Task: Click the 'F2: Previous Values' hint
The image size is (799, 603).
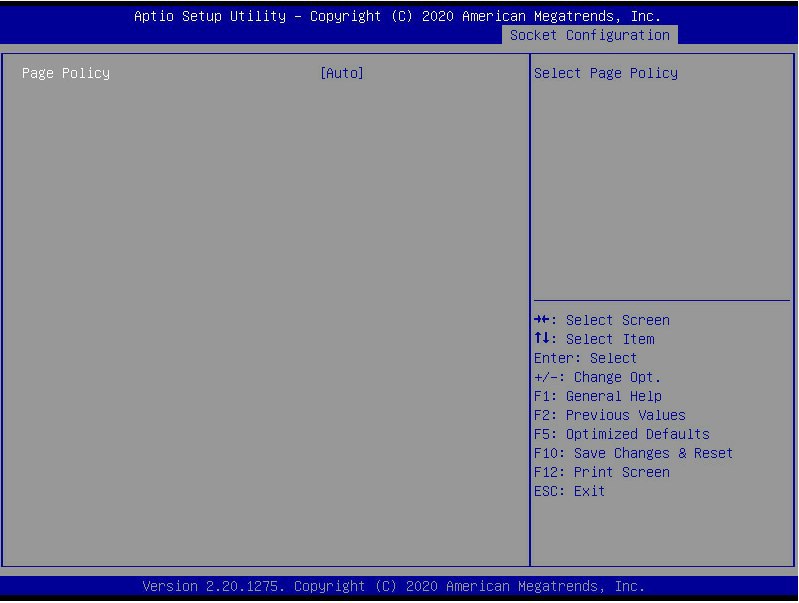Action: [x=609, y=415]
